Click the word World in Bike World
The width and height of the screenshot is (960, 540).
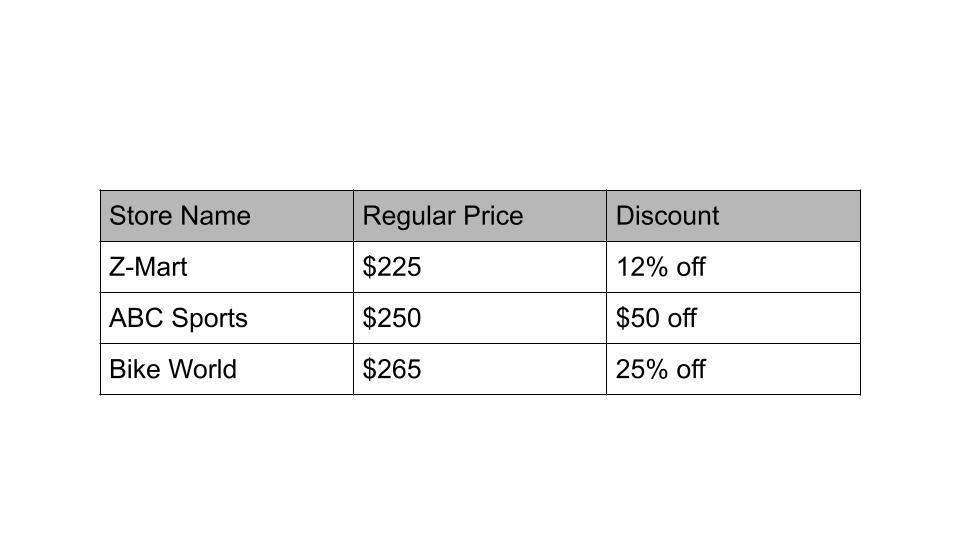pos(203,369)
